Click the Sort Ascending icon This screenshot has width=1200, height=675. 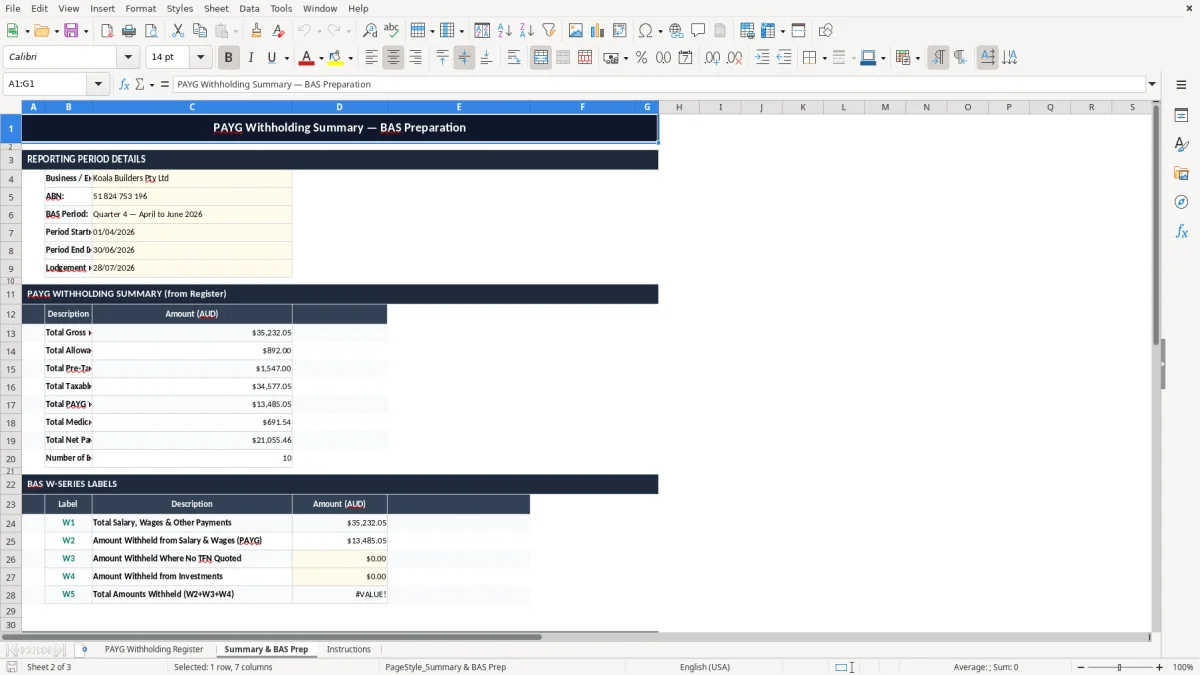click(505, 31)
